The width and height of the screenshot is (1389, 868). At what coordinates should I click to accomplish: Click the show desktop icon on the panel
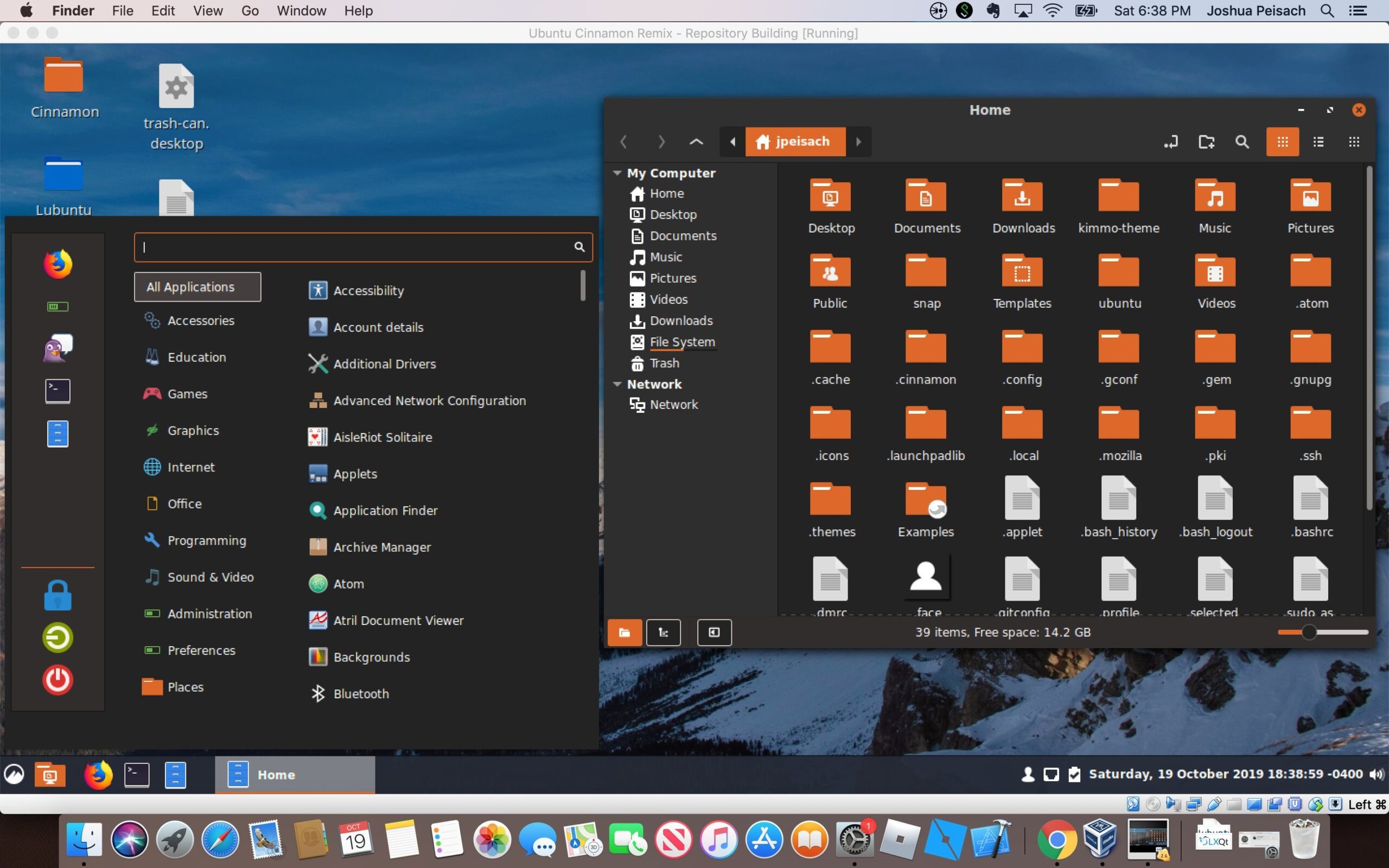(x=50, y=775)
